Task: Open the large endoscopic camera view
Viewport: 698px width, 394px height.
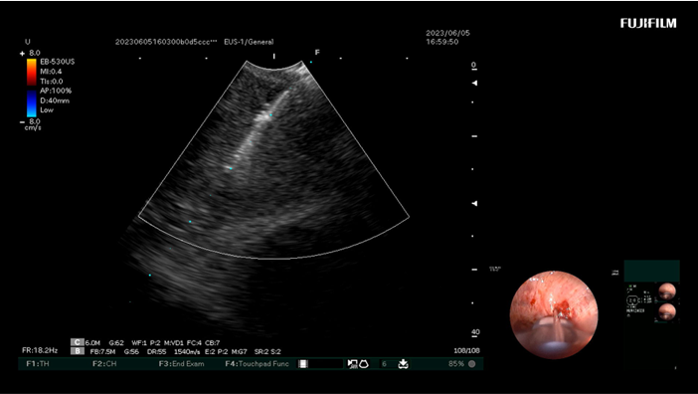Action: [554, 314]
